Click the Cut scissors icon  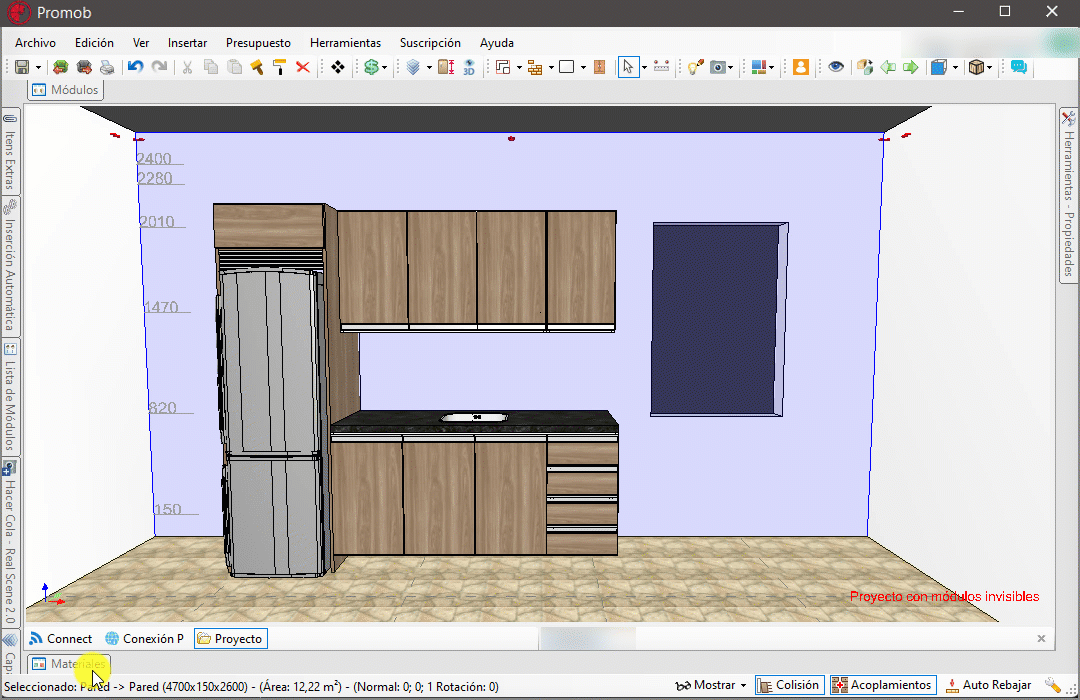(187, 67)
